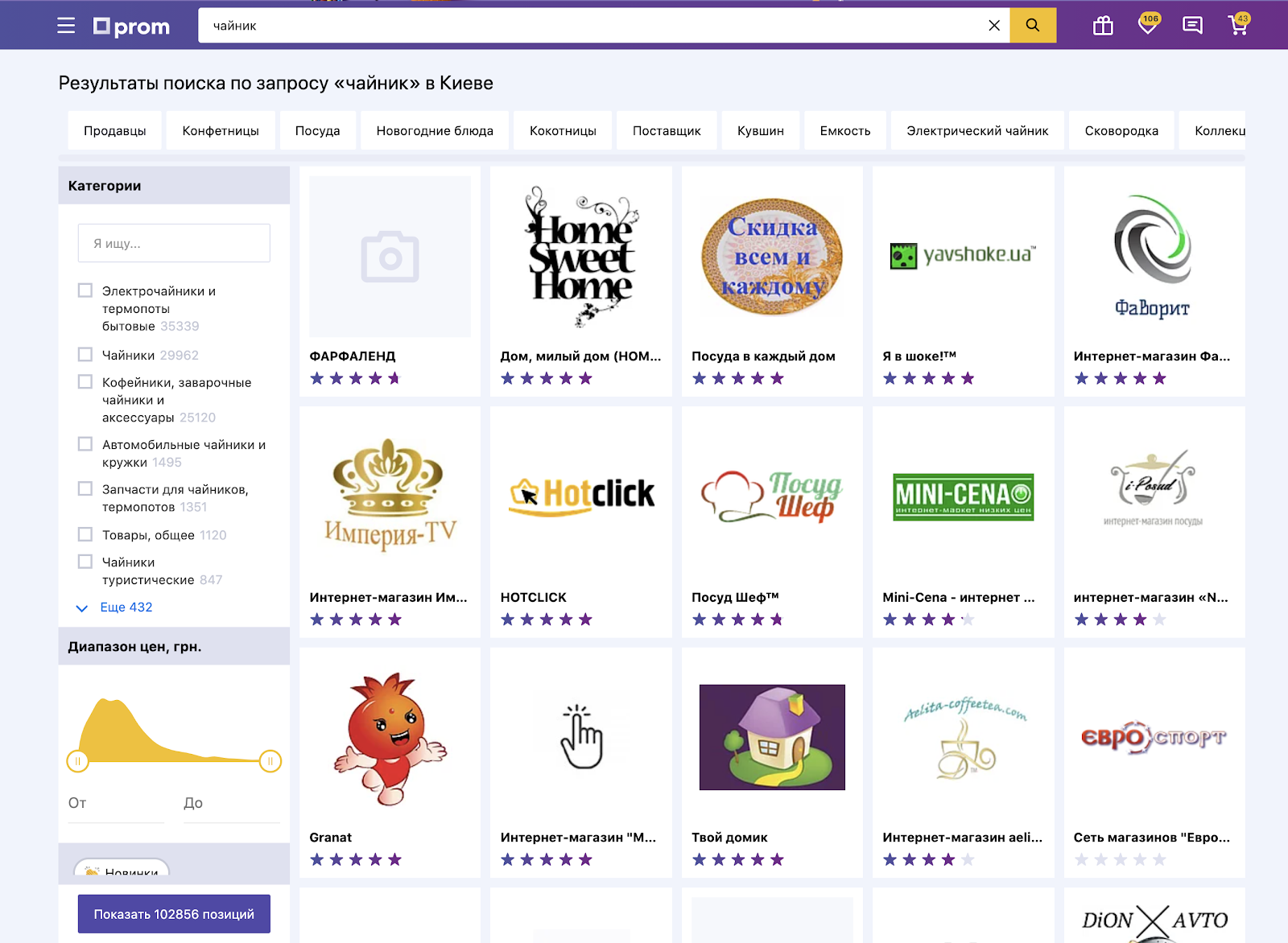1288x943 pixels.
Task: Open the Granat seller name link
Action: pos(331,838)
